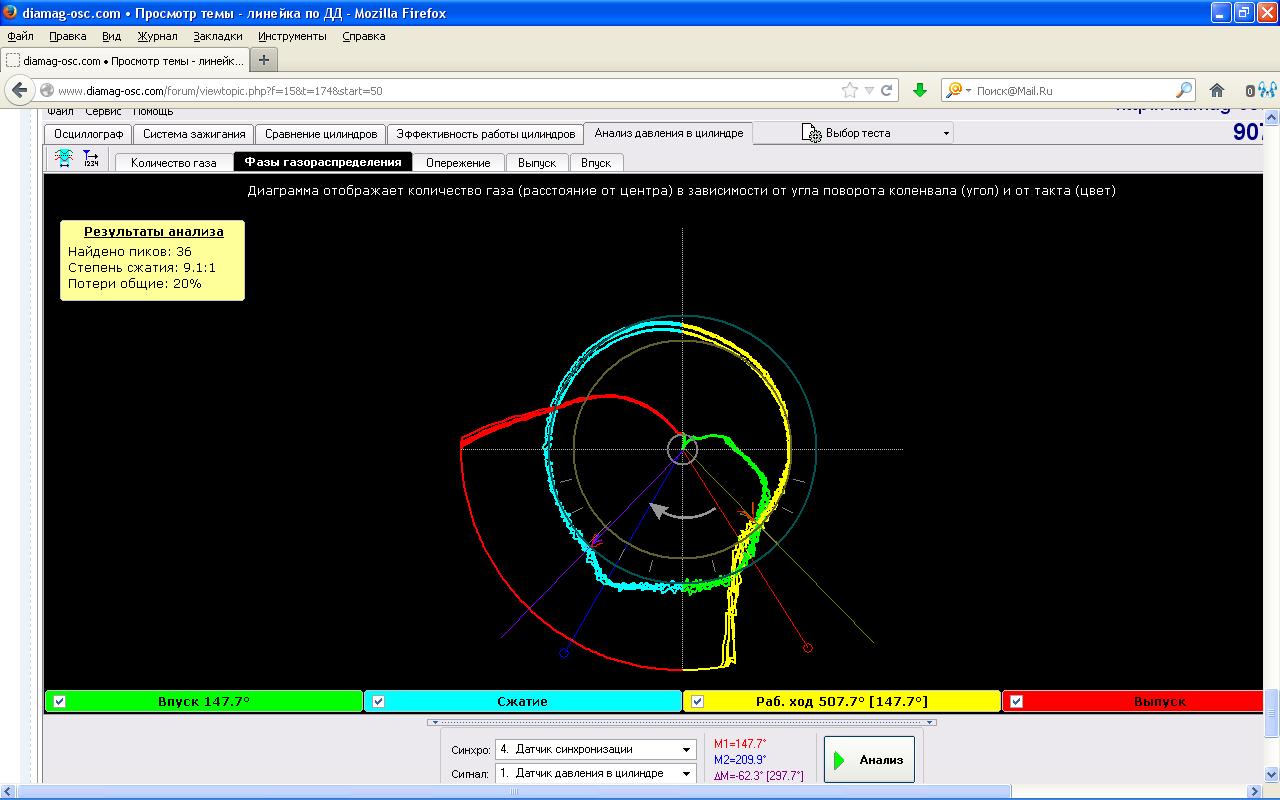The width and height of the screenshot is (1280, 800).
Task: Open the 'Выпуск' sub-tab
Action: pos(537,162)
